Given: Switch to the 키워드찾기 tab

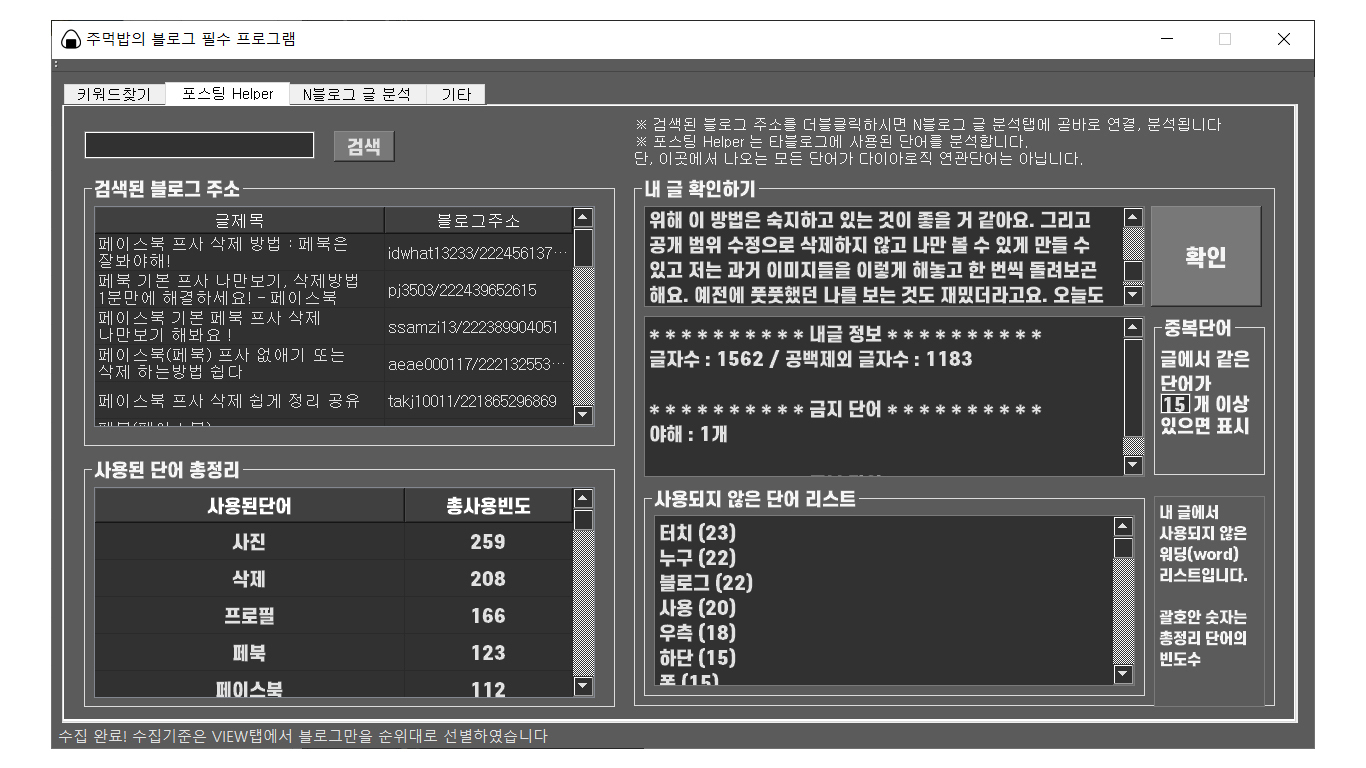Looking at the screenshot, I should coord(114,94).
